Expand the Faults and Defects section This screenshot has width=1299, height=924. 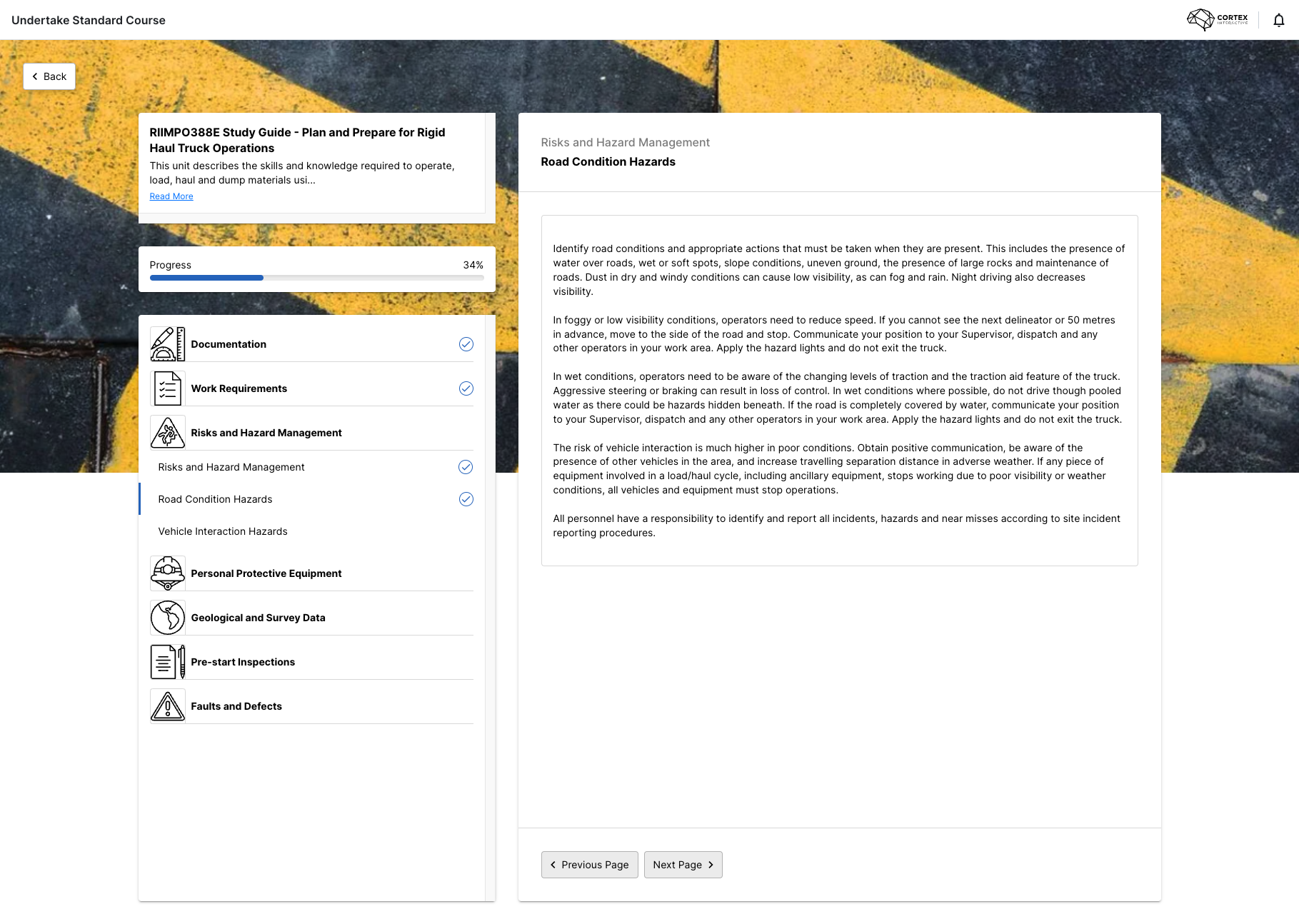312,706
